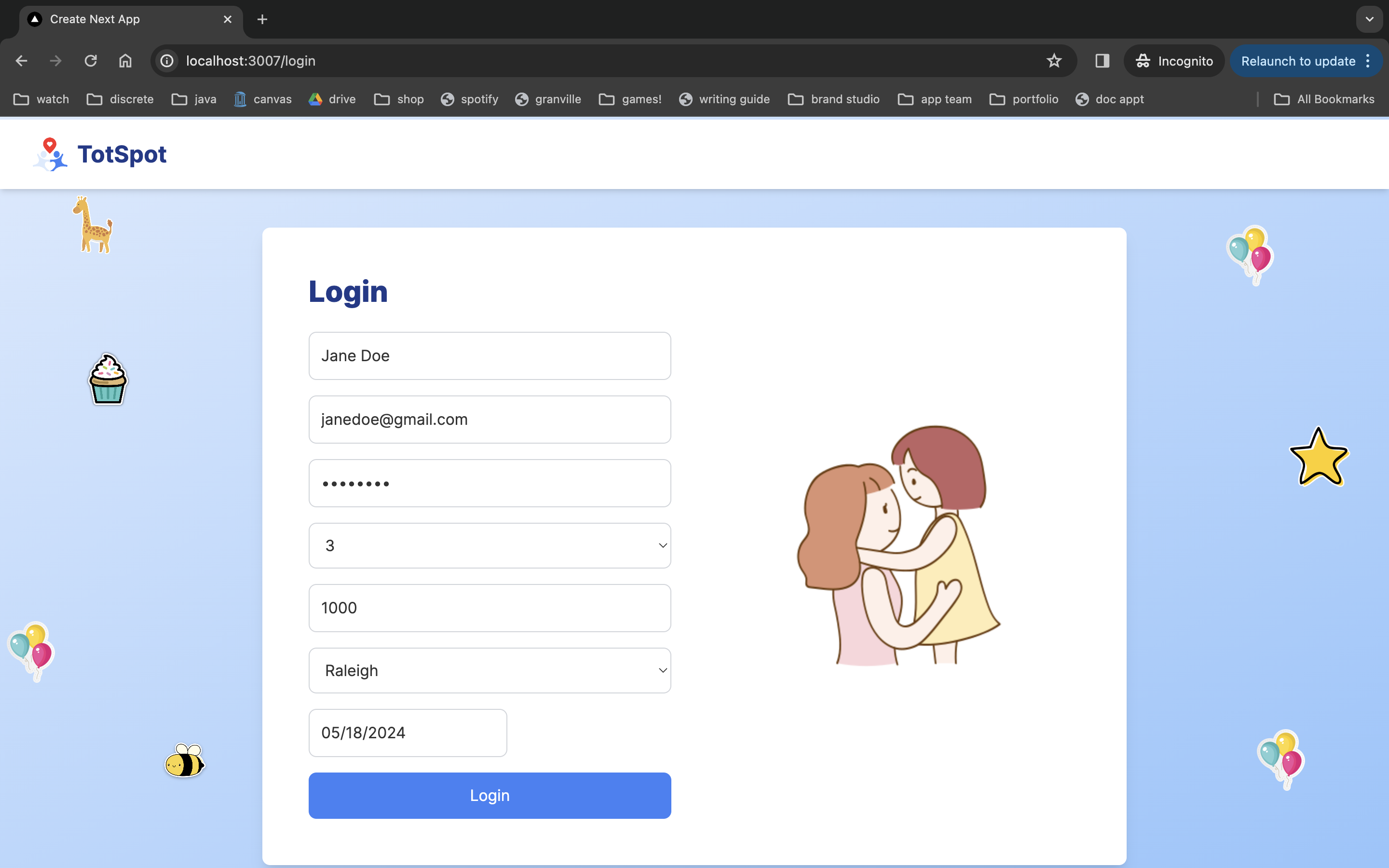Click the site information icon
This screenshot has height=868, width=1389.
167,61
